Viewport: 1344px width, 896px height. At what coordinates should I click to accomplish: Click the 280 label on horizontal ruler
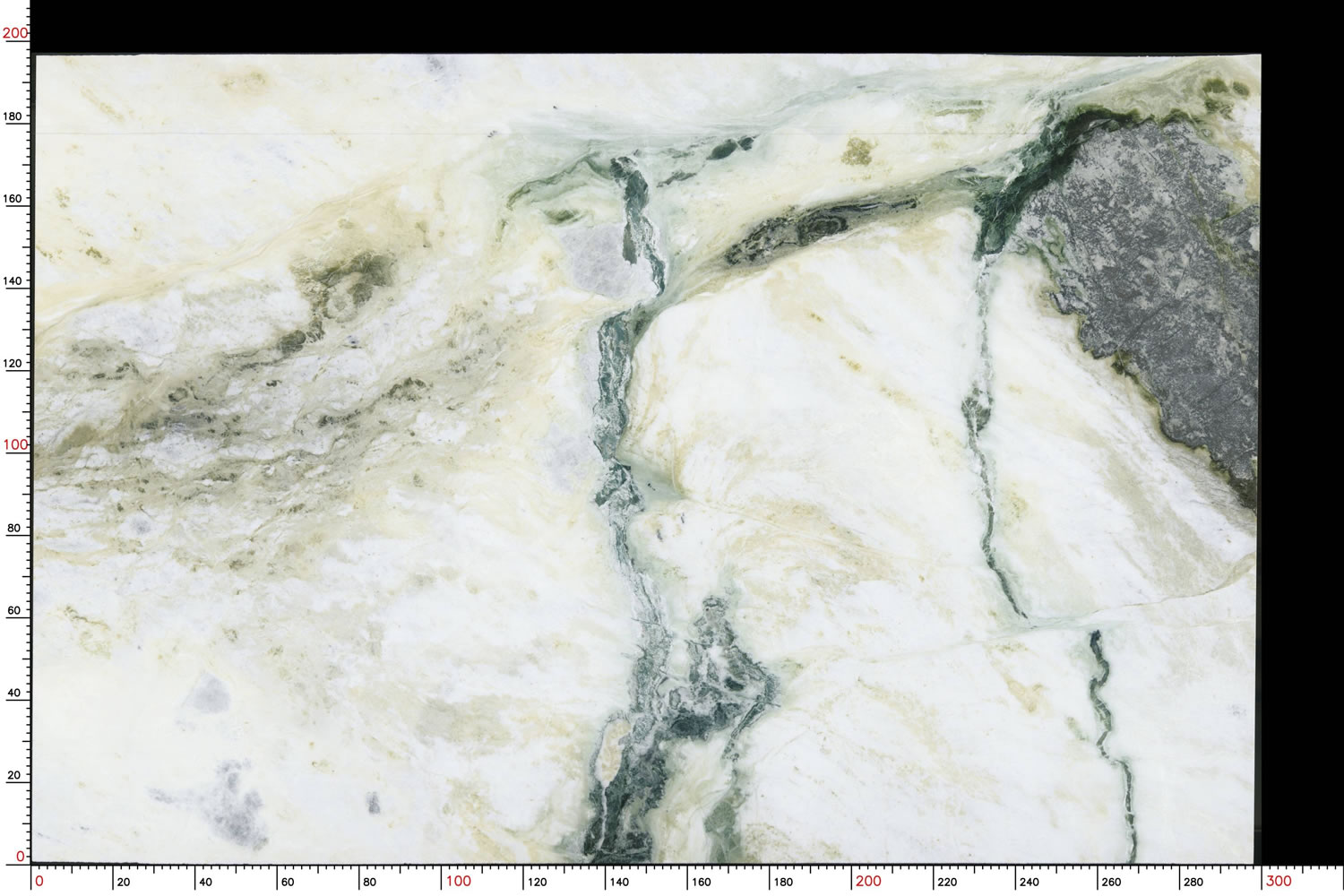click(x=1193, y=883)
